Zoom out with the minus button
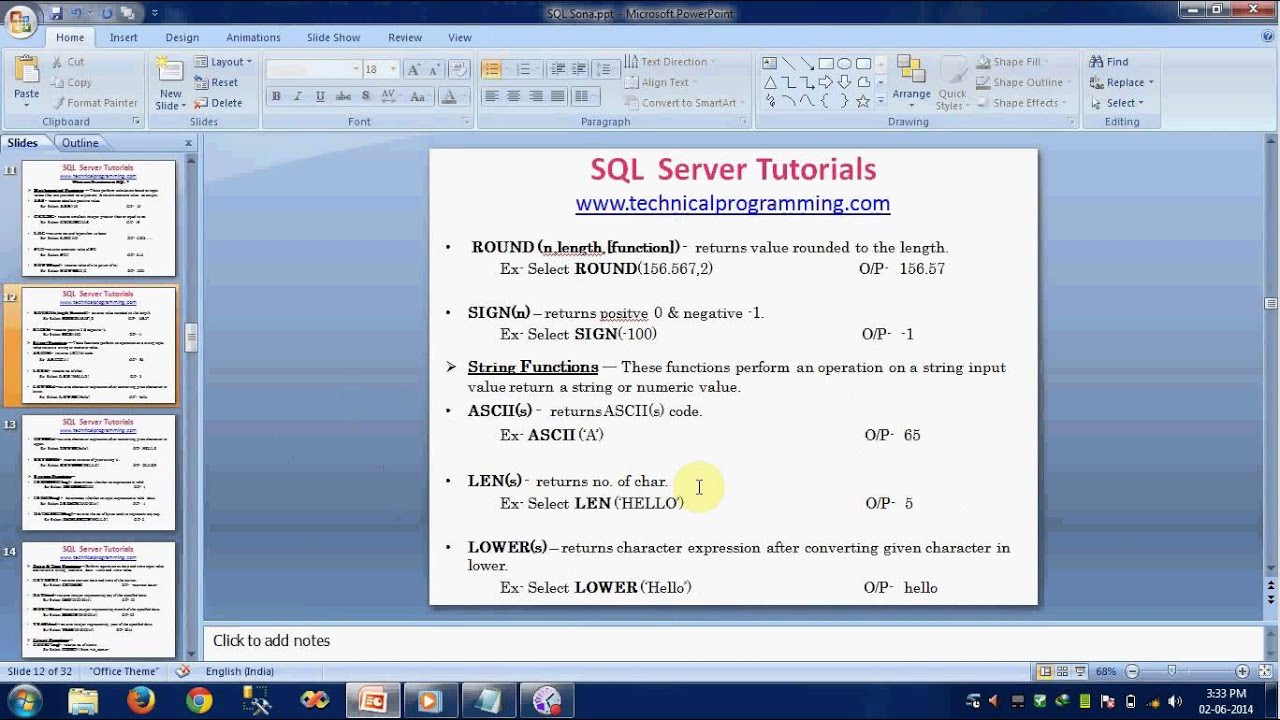 (x=1132, y=672)
